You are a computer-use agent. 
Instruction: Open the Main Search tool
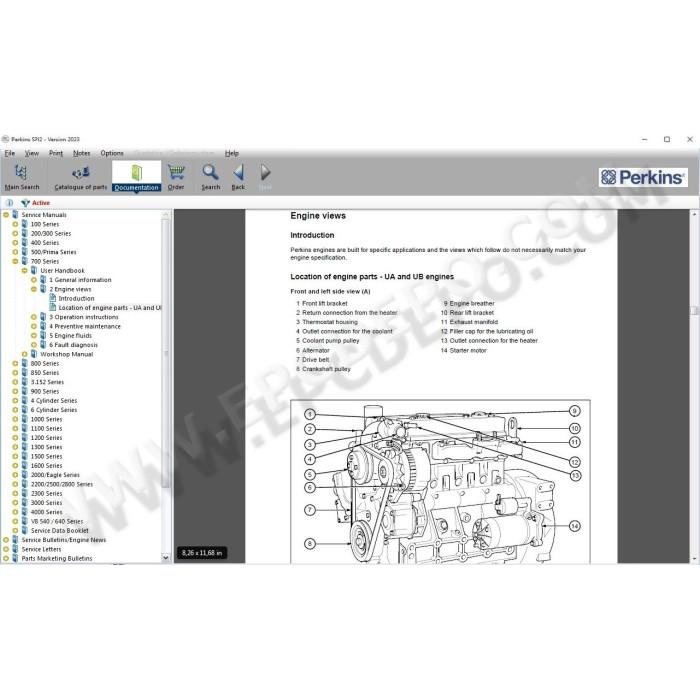(x=22, y=177)
